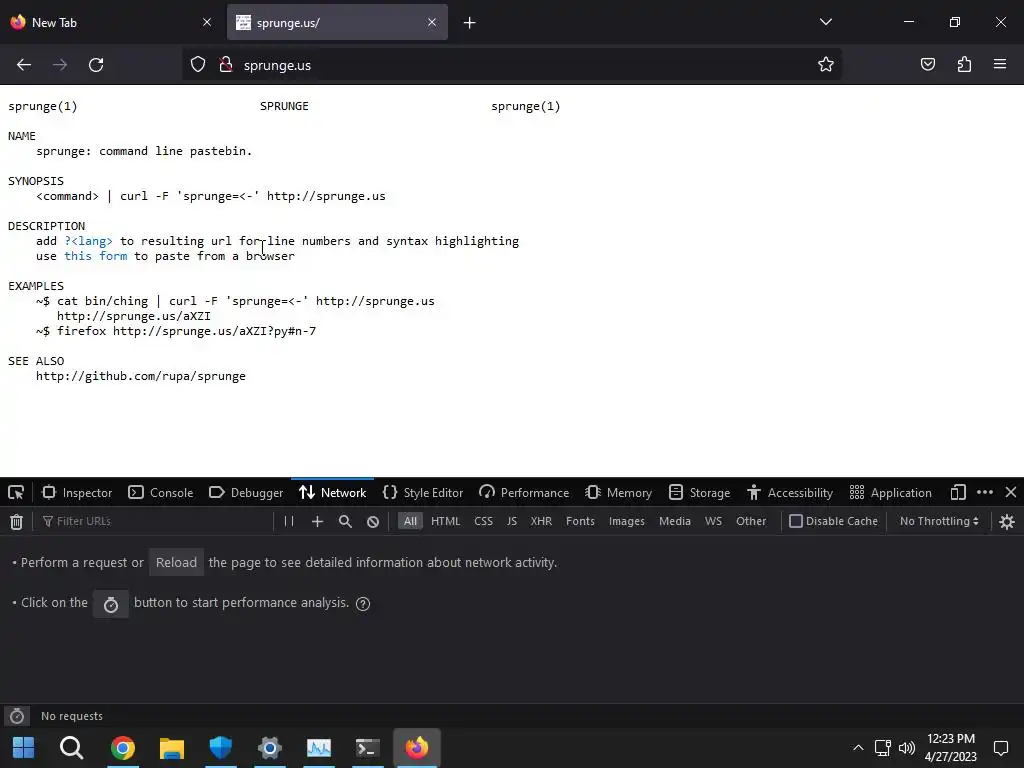Open Network settings gear icon

1007,521
